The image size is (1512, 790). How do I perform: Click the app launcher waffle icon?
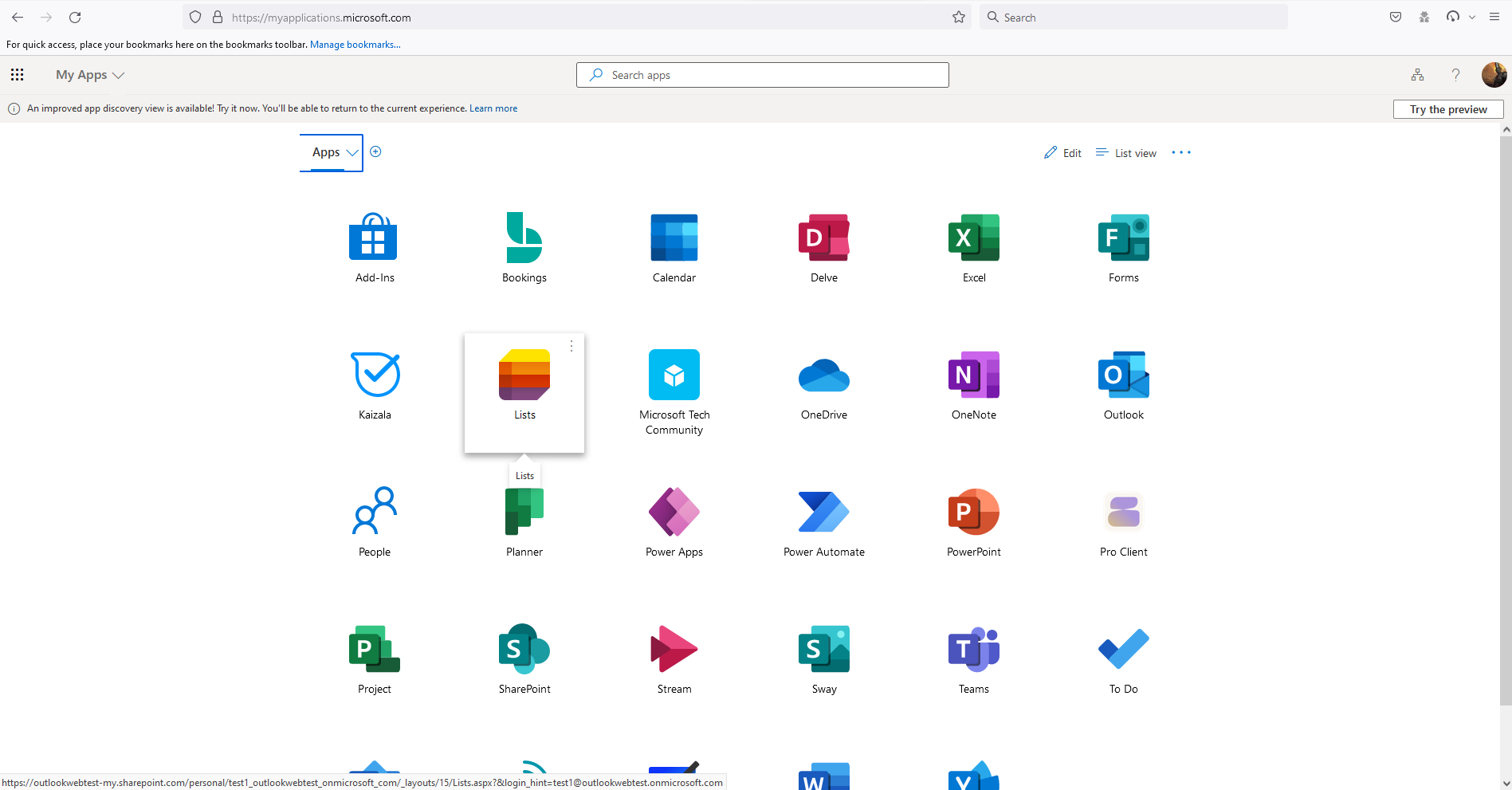tap(17, 74)
